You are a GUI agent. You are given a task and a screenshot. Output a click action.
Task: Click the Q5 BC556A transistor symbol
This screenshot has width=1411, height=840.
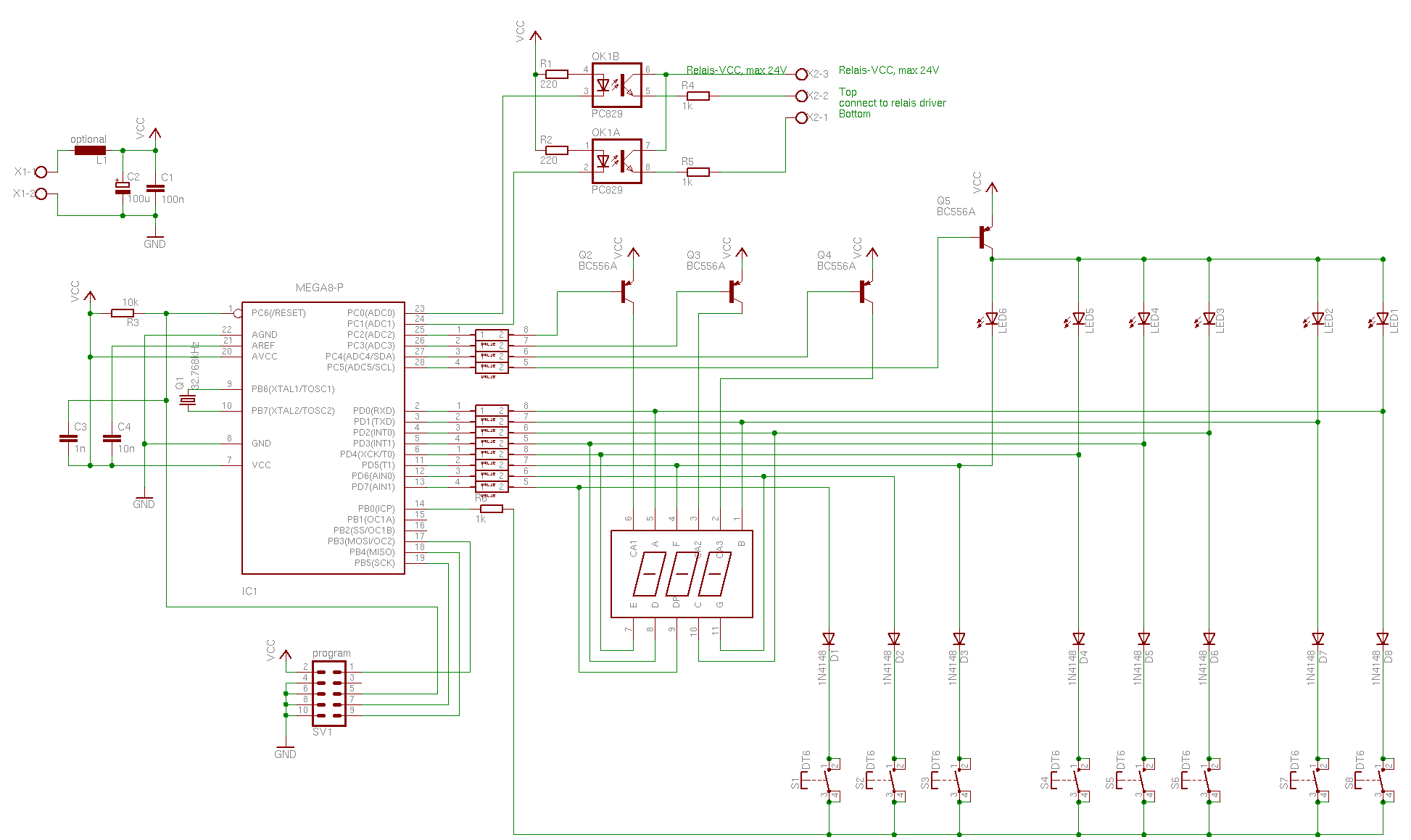pos(985,237)
